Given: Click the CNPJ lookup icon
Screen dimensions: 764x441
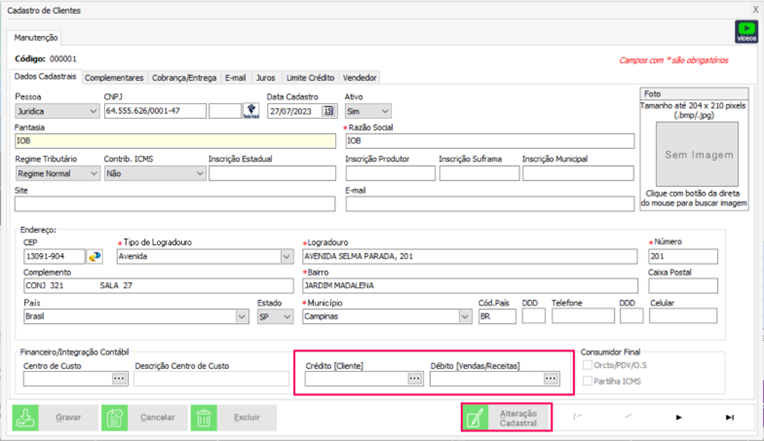Looking at the screenshot, I should (x=251, y=111).
